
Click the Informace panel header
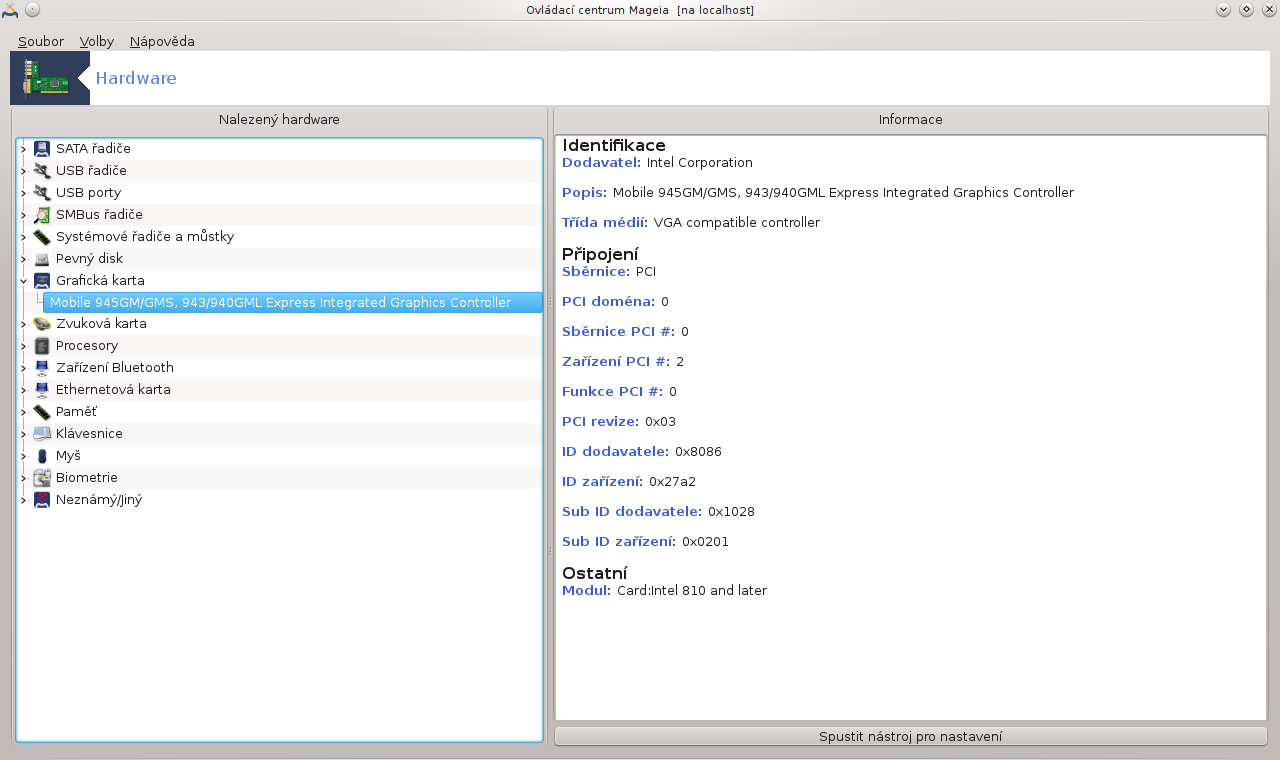pos(911,120)
